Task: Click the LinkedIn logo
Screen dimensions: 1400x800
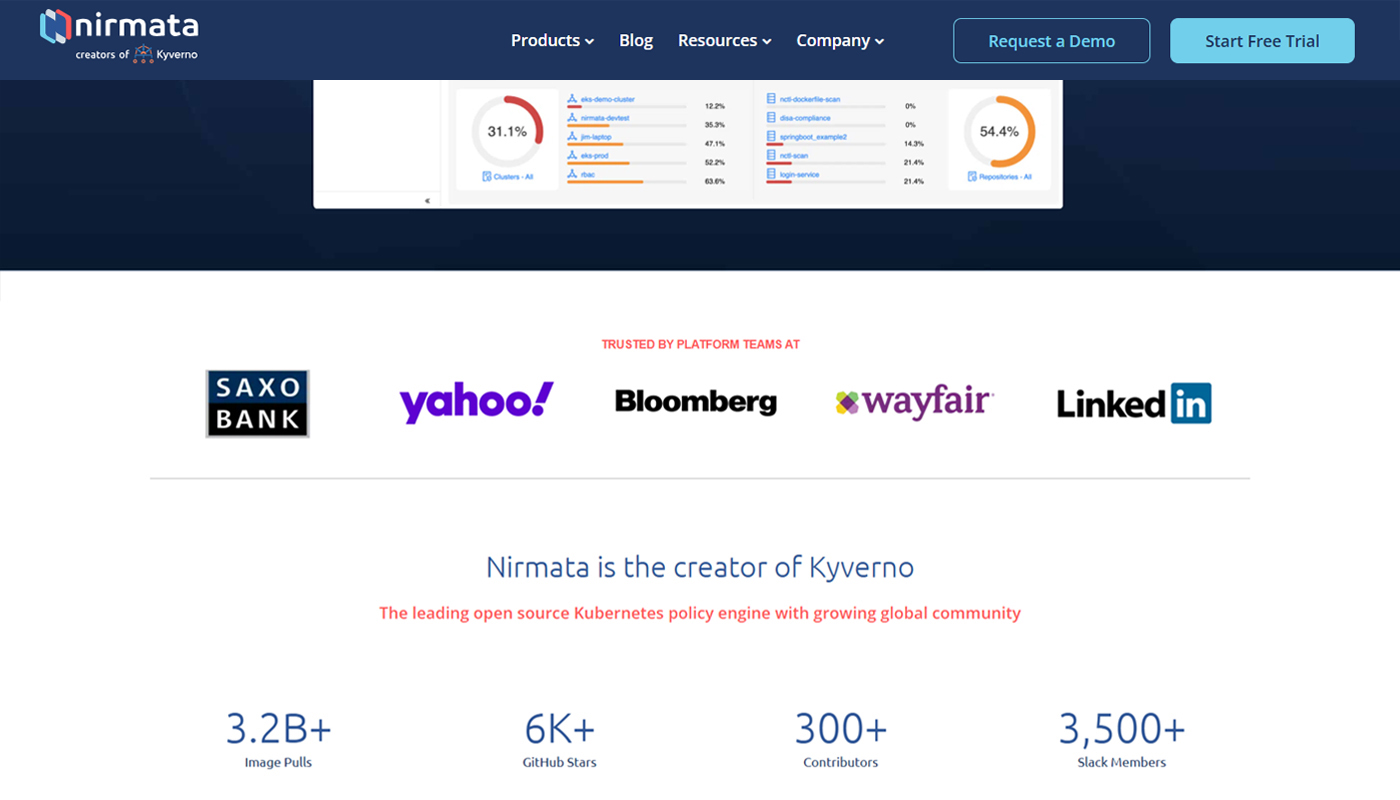Action: click(x=1134, y=403)
